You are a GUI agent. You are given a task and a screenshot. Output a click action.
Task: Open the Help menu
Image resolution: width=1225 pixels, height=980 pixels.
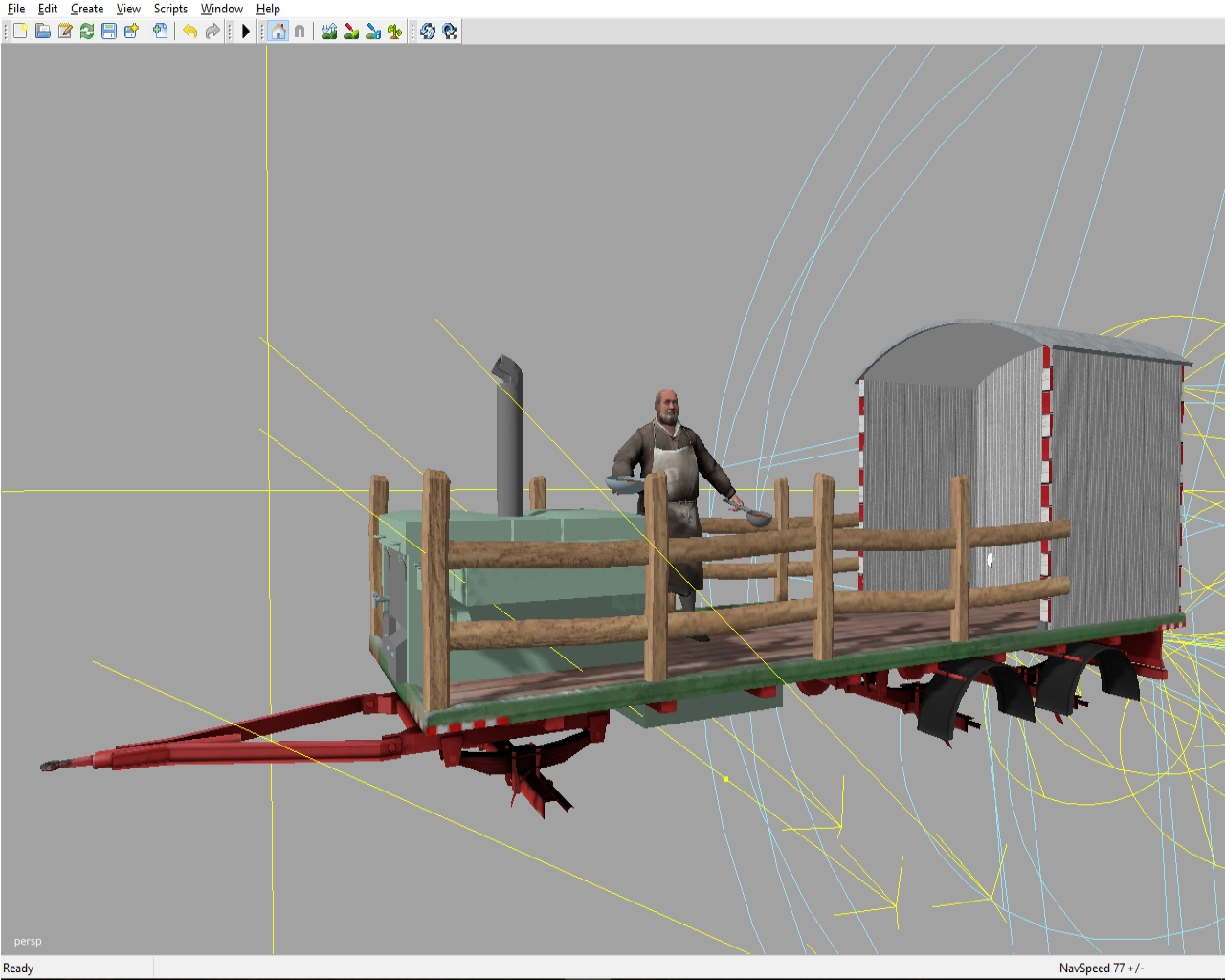click(268, 9)
